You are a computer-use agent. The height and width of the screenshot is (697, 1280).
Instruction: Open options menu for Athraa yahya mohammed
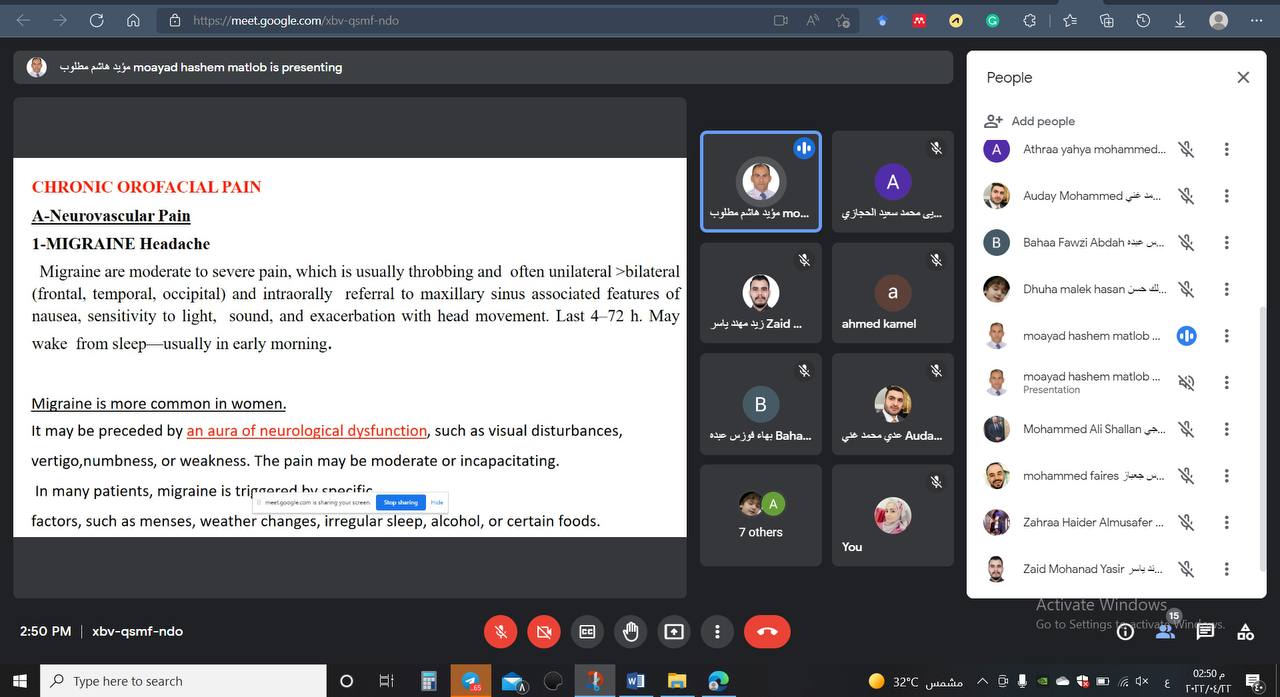[x=1226, y=150]
